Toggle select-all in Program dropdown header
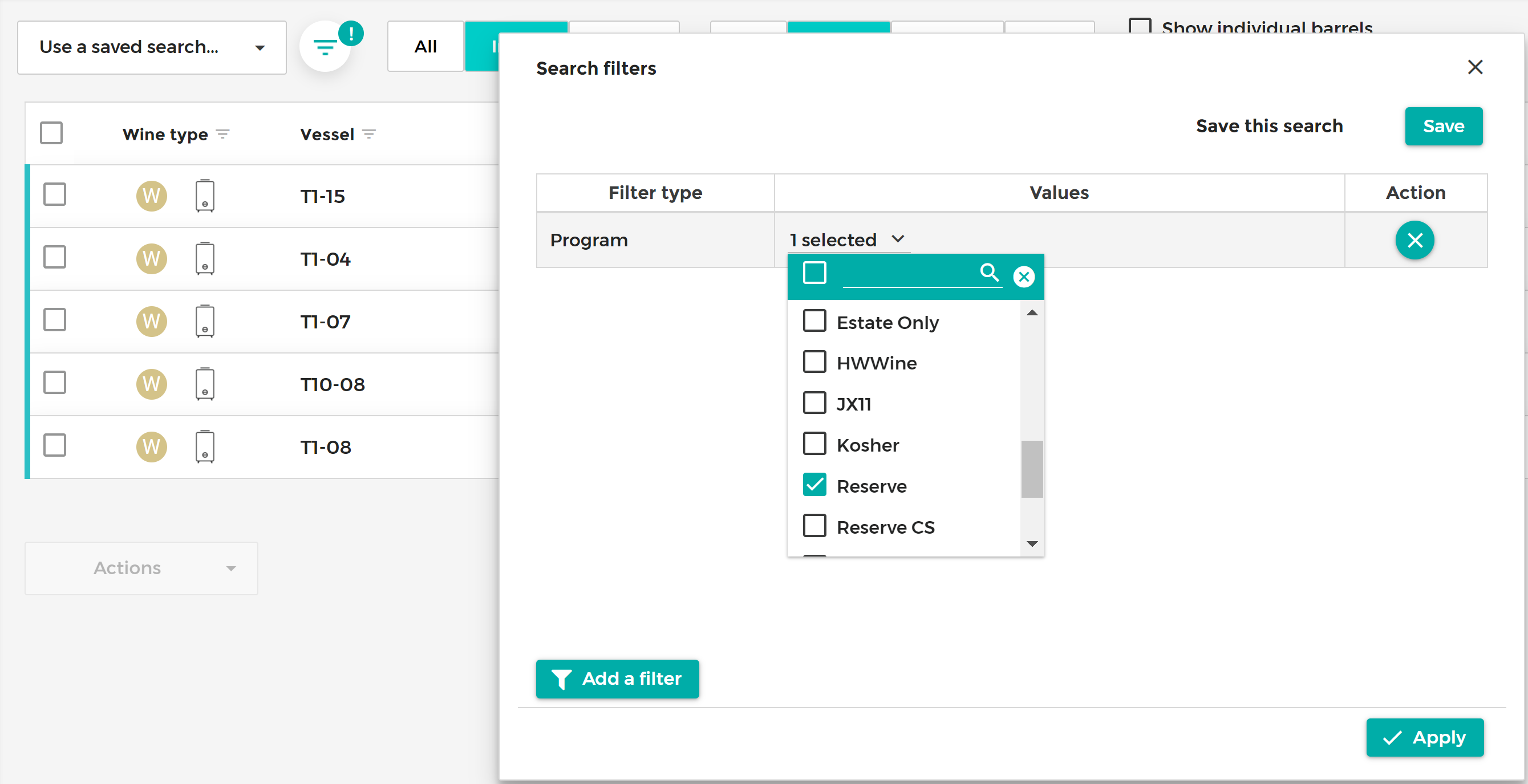1528x784 pixels. pyautogui.click(x=814, y=273)
